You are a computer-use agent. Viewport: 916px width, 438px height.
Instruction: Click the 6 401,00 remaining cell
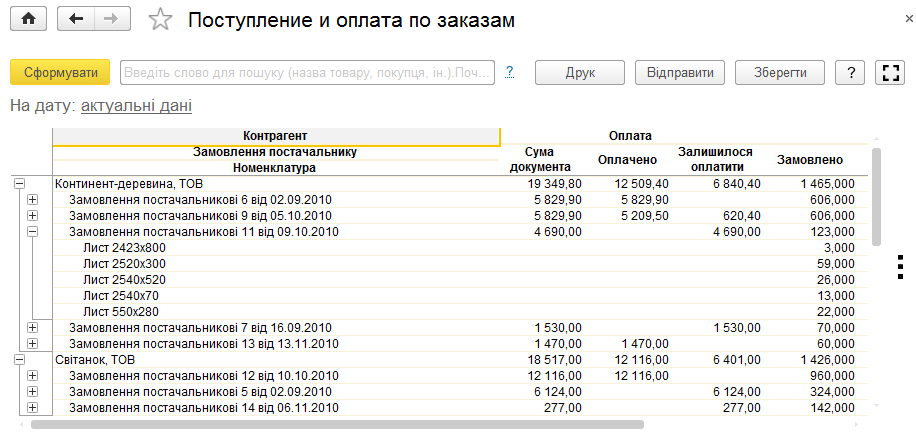click(x=736, y=359)
